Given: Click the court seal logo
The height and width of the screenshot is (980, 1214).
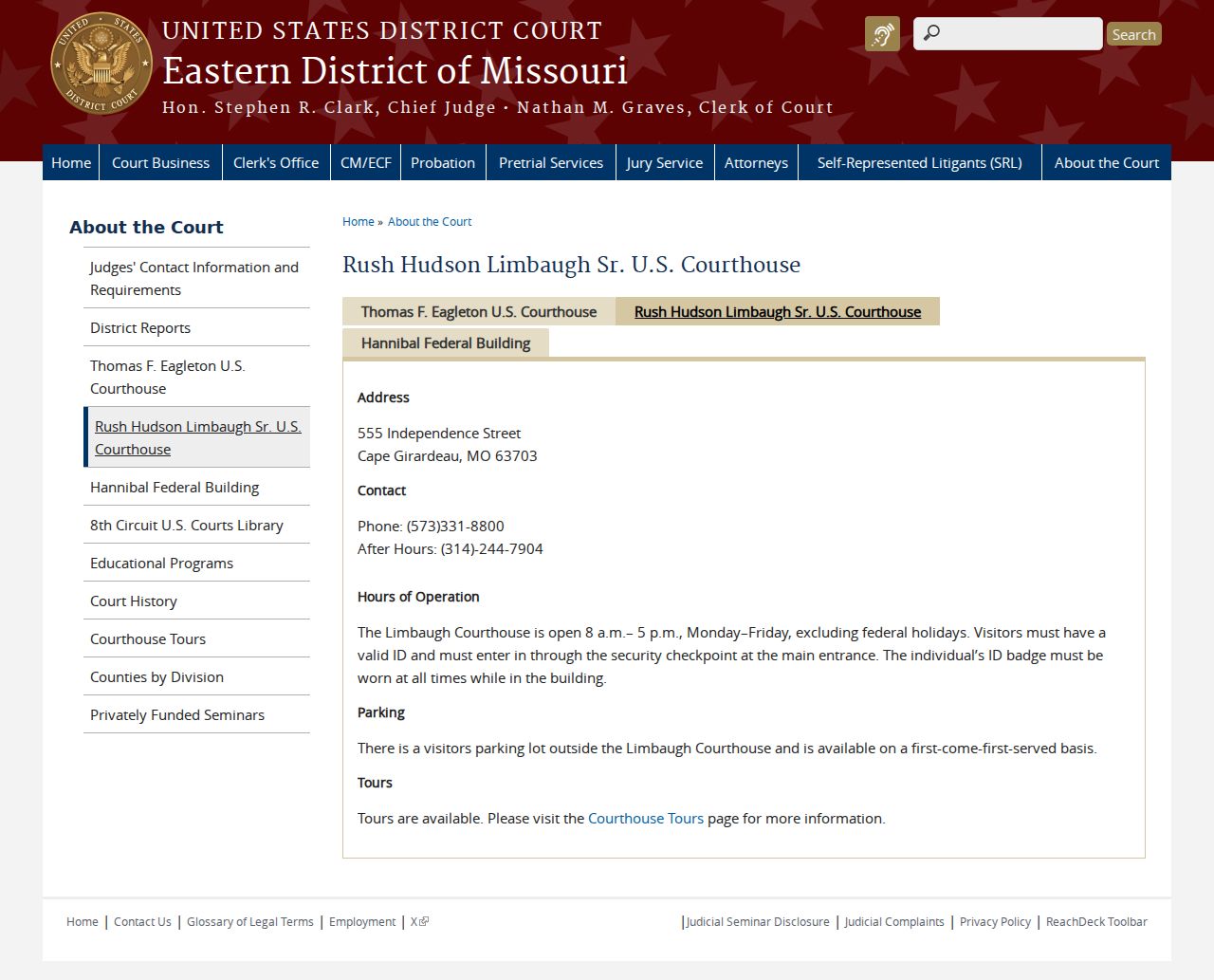Looking at the screenshot, I should [x=101, y=64].
